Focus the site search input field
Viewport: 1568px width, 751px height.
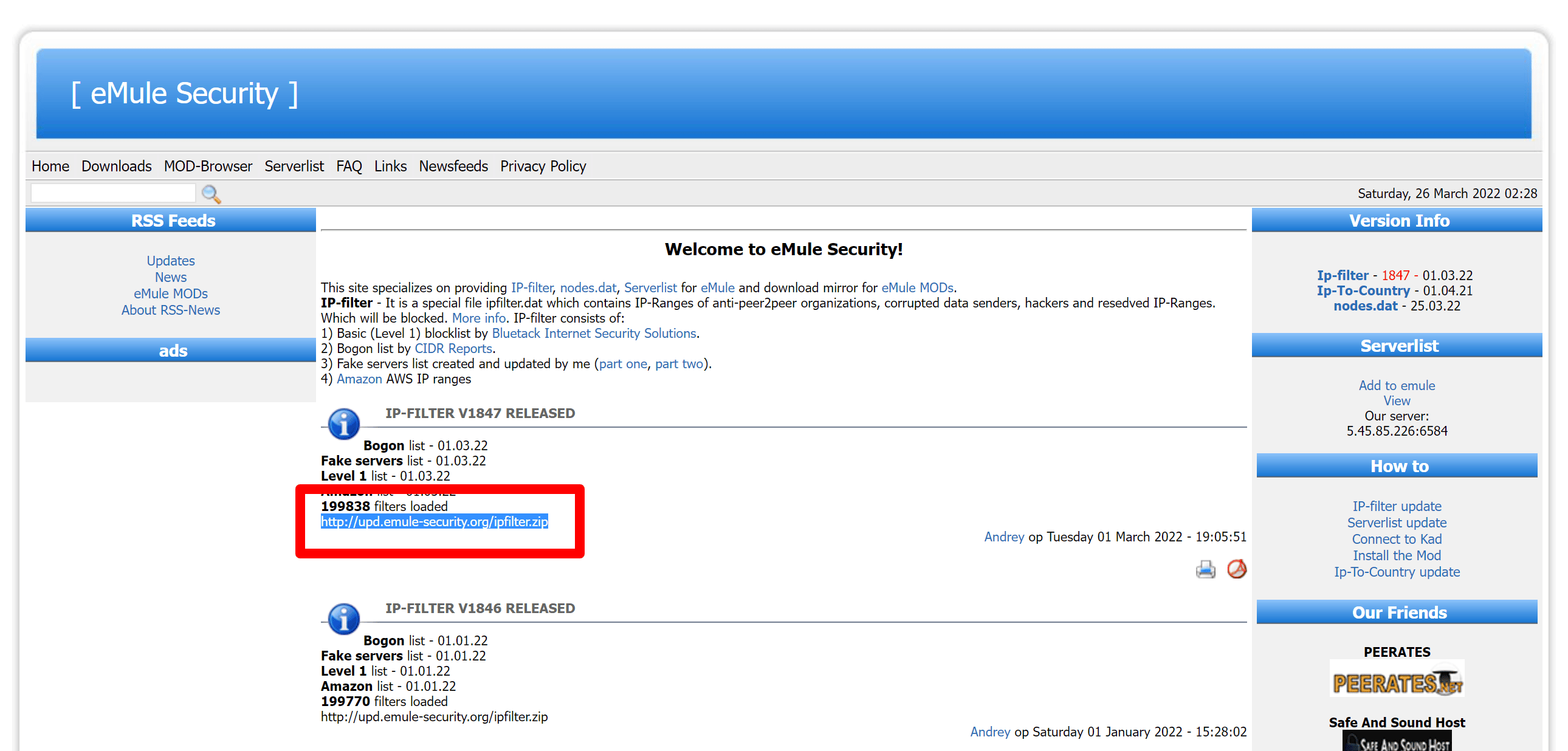click(113, 194)
